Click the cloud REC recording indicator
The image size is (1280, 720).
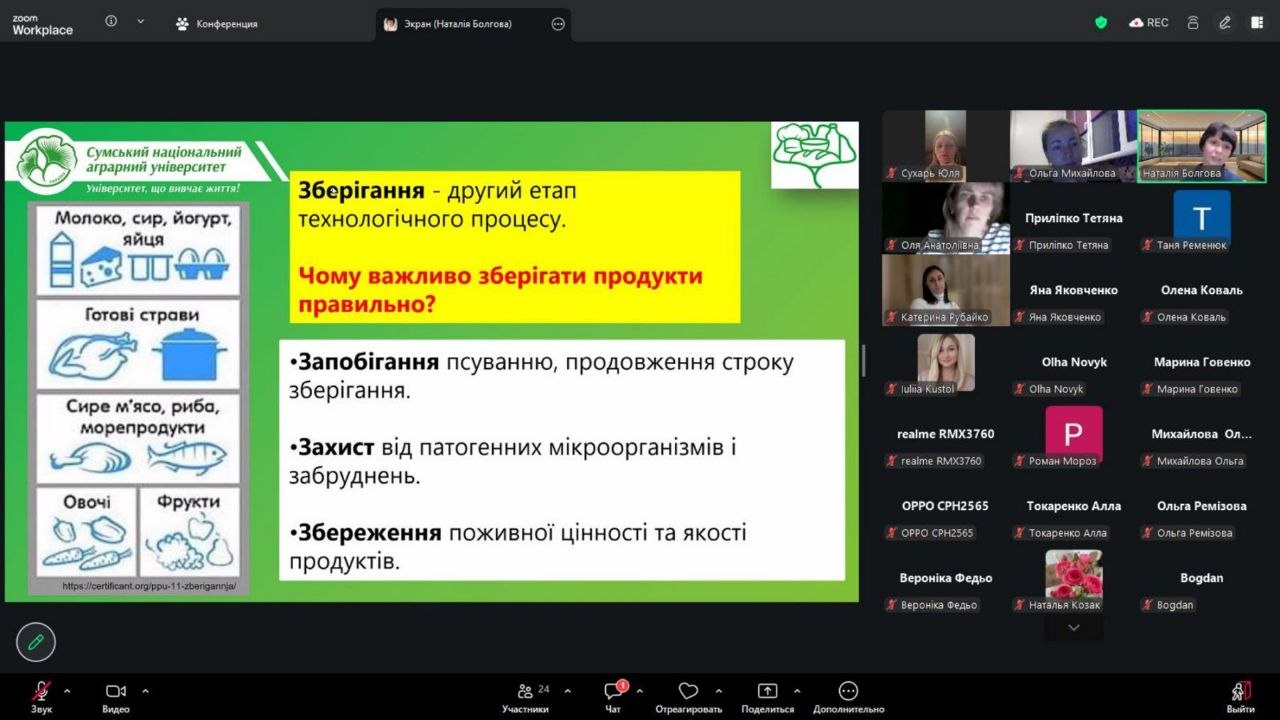coord(1148,23)
